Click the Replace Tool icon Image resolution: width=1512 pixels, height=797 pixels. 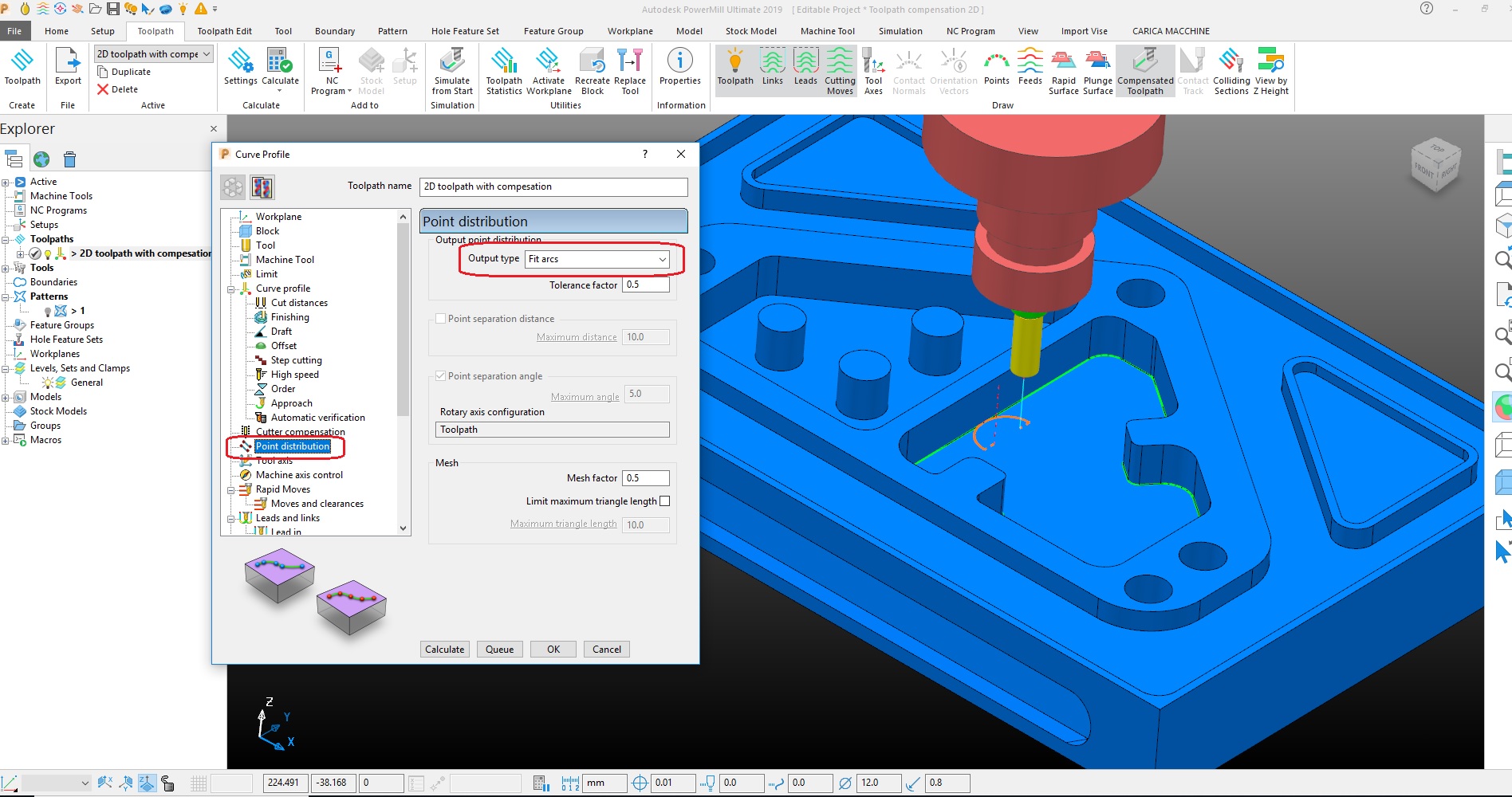(630, 70)
